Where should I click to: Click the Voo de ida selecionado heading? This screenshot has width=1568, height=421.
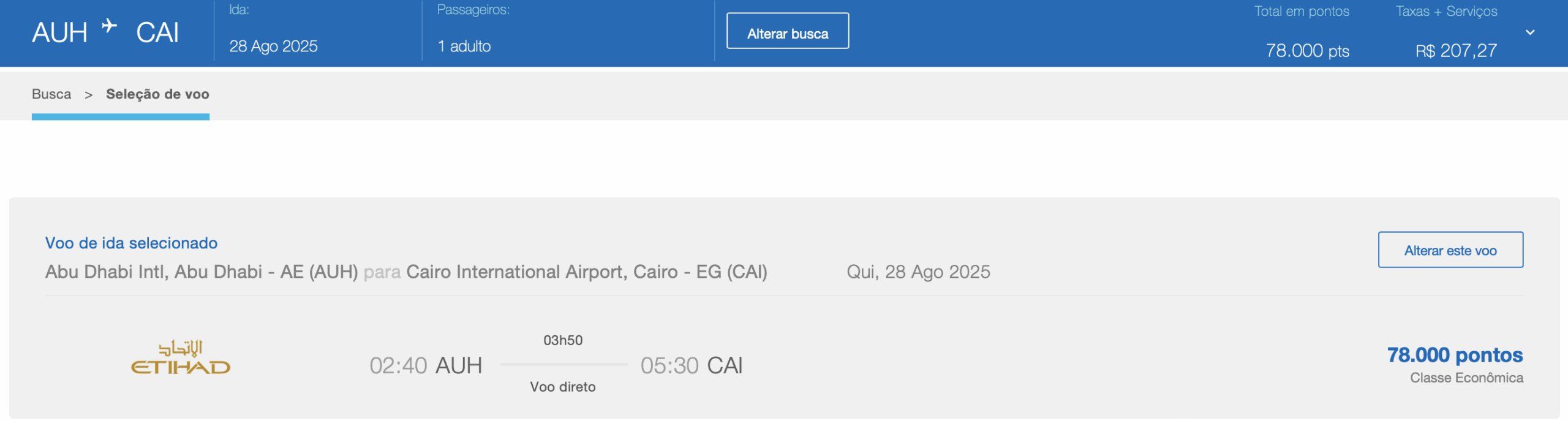coord(131,243)
